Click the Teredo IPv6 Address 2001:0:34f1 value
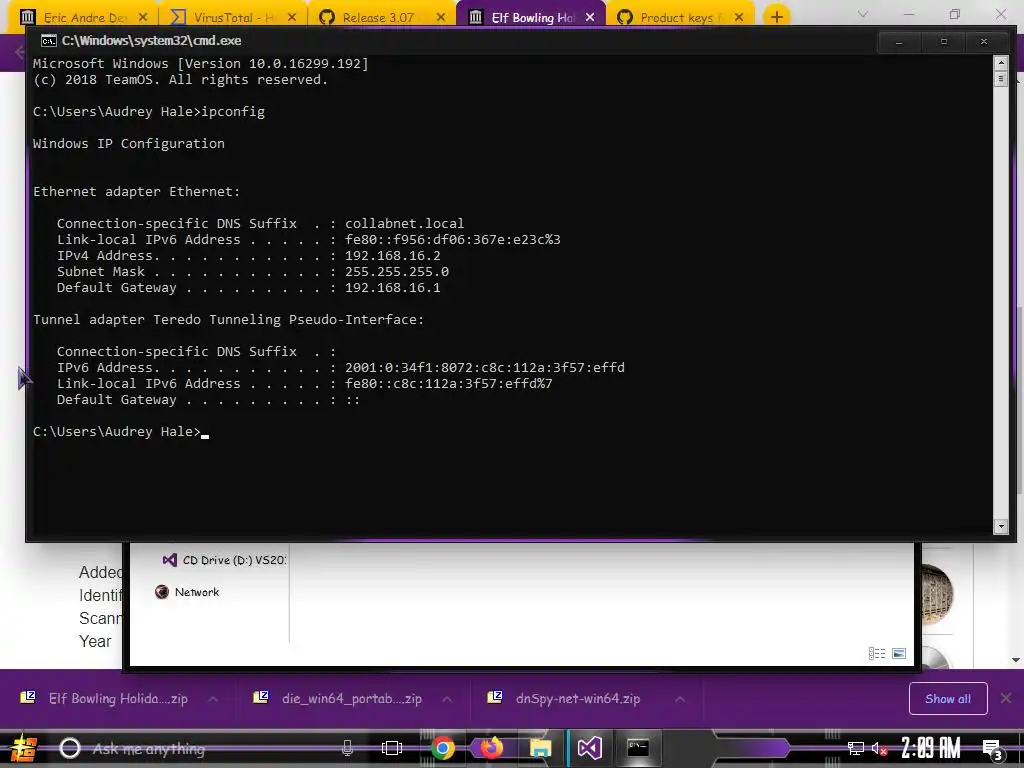Screen dimensions: 1024x768 pyautogui.click(x=485, y=368)
